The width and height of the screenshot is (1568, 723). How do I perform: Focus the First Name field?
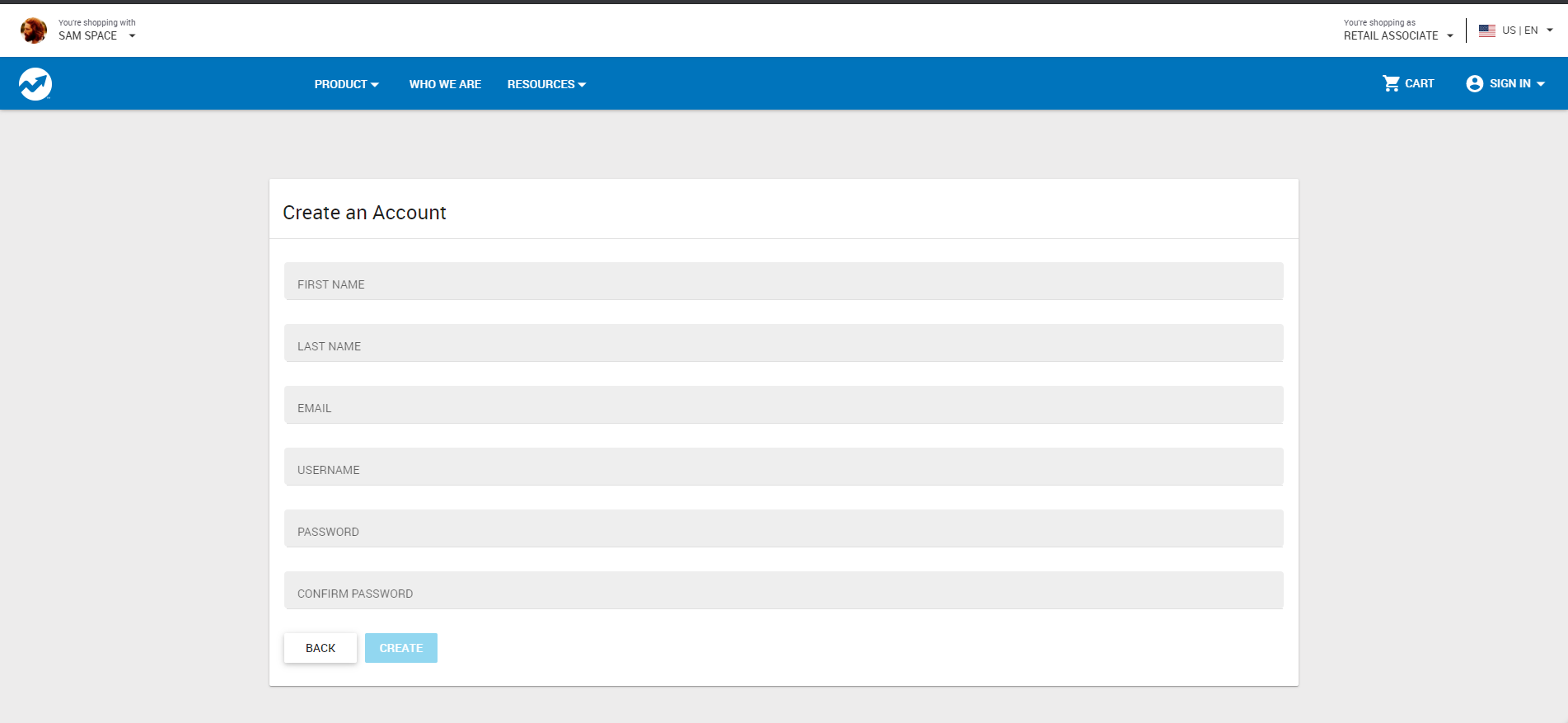click(783, 282)
